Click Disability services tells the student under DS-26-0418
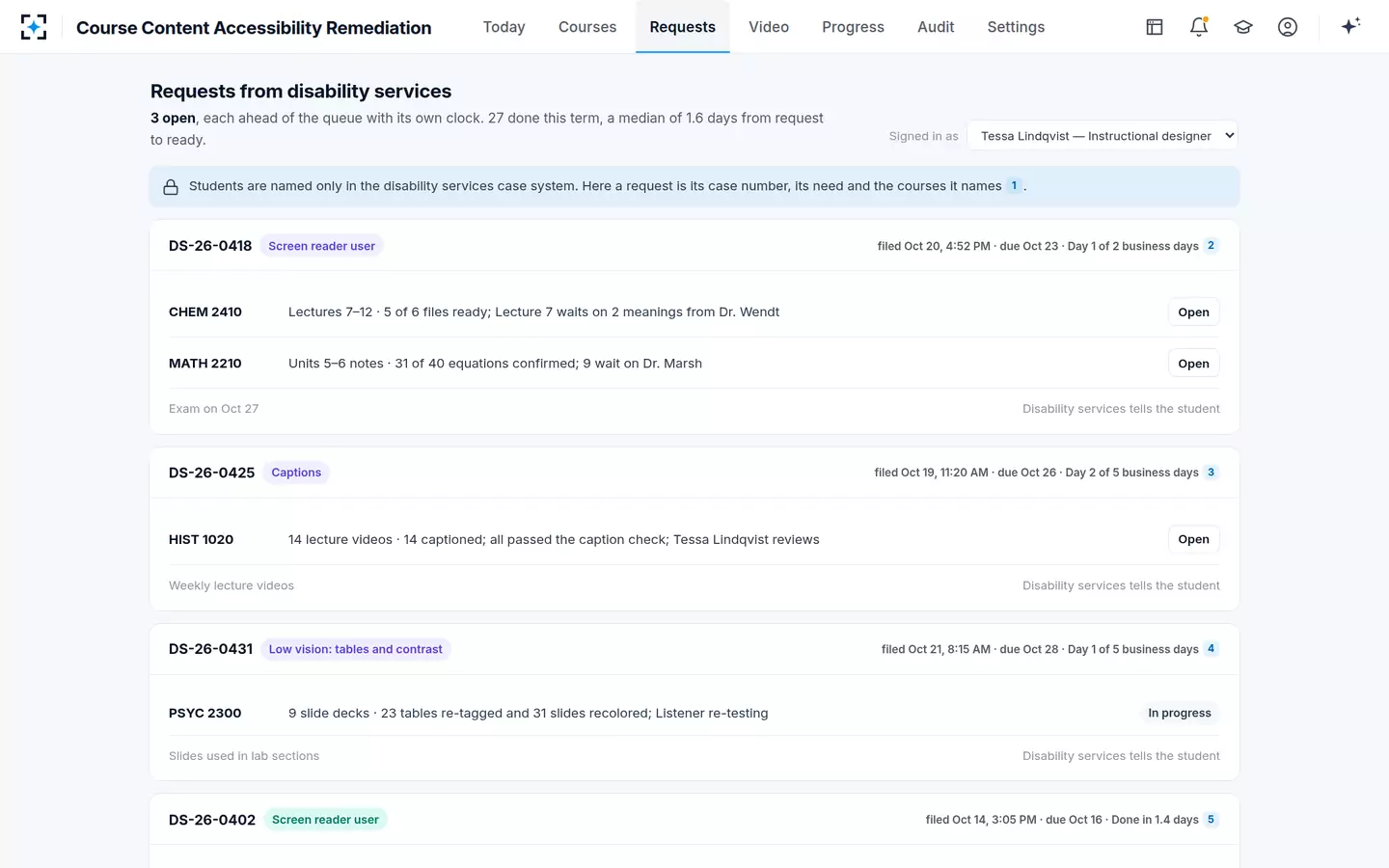The height and width of the screenshot is (868, 1389). click(x=1121, y=409)
